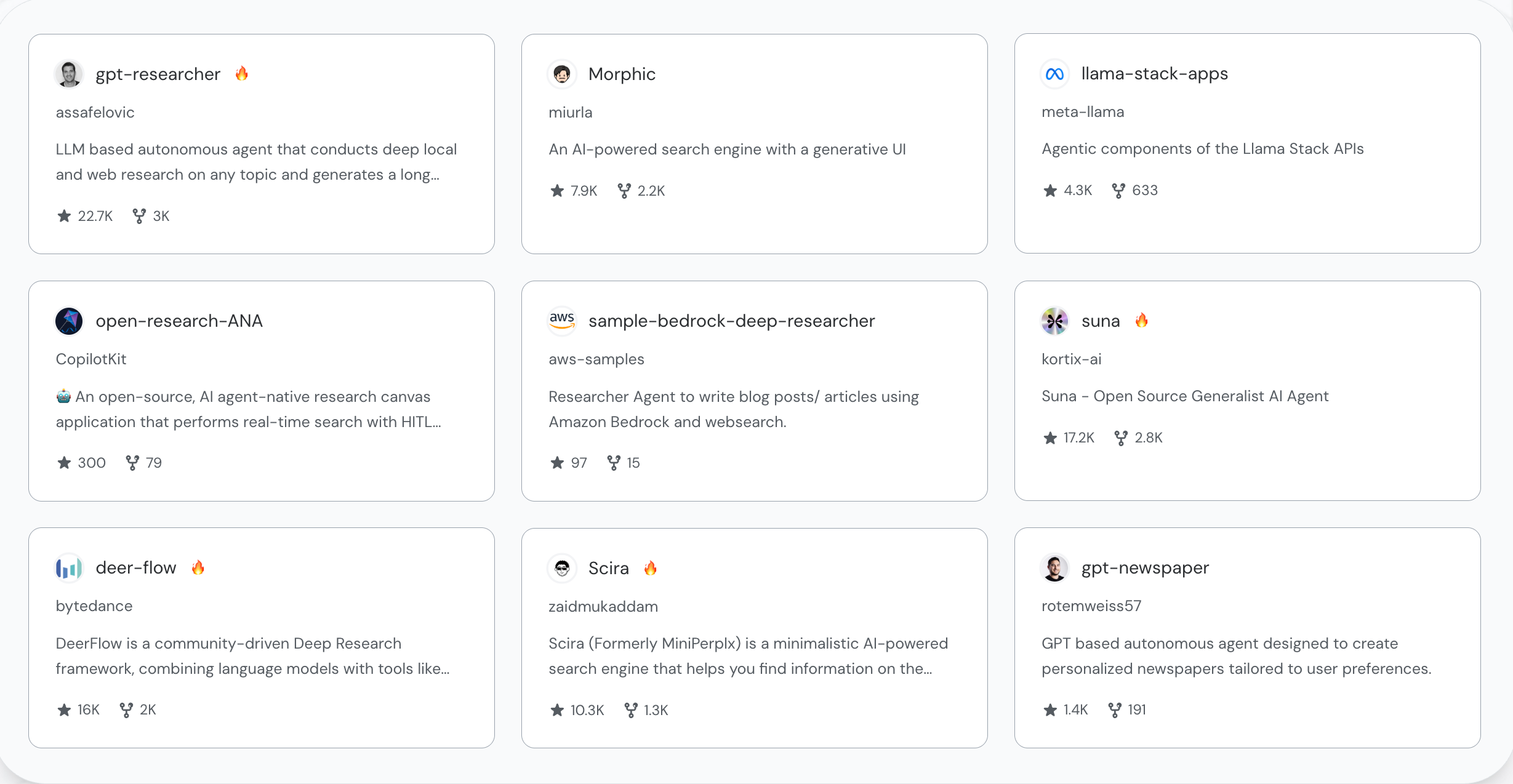The height and width of the screenshot is (784, 1513).
Task: Click the Meta logo on llama-stack-apps
Action: 1054,74
